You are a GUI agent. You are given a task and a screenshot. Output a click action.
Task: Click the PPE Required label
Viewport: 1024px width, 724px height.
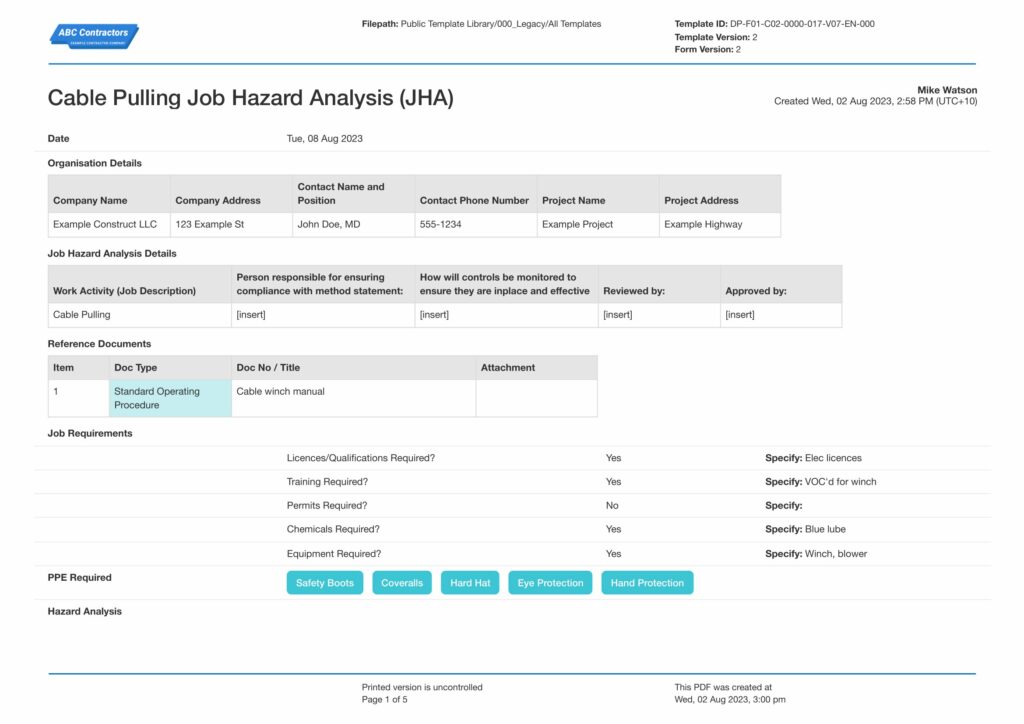pyautogui.click(x=80, y=578)
